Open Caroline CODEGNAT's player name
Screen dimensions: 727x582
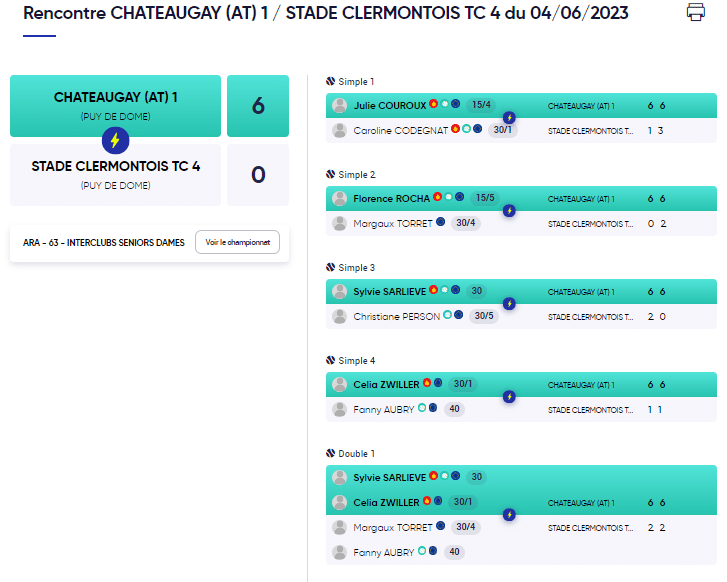401,131
